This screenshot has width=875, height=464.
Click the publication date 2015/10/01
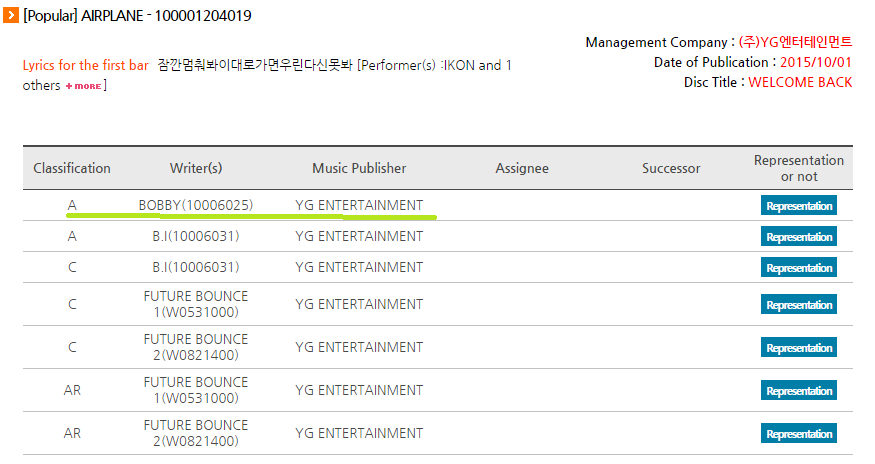[816, 62]
